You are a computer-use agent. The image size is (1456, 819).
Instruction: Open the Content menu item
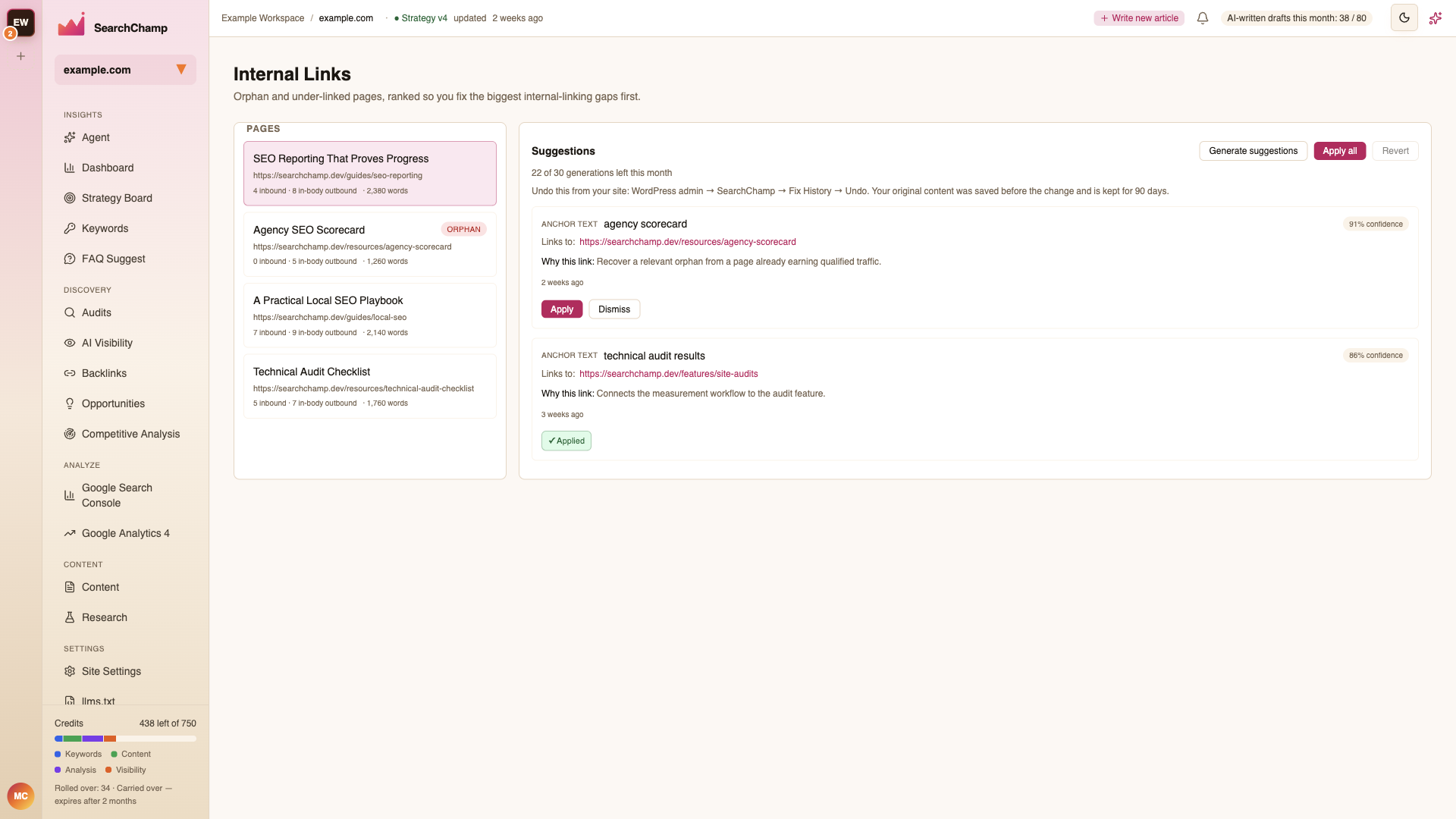tap(125, 587)
